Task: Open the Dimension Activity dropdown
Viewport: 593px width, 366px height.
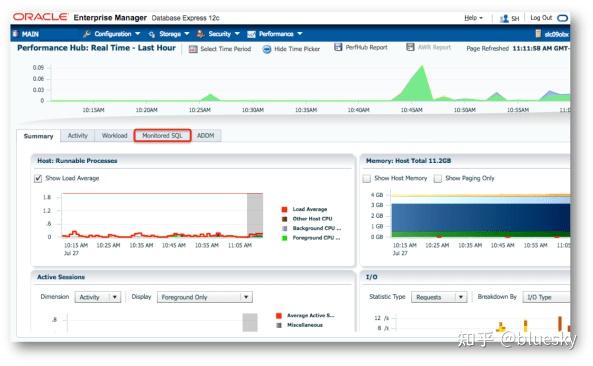Action: tap(98, 297)
